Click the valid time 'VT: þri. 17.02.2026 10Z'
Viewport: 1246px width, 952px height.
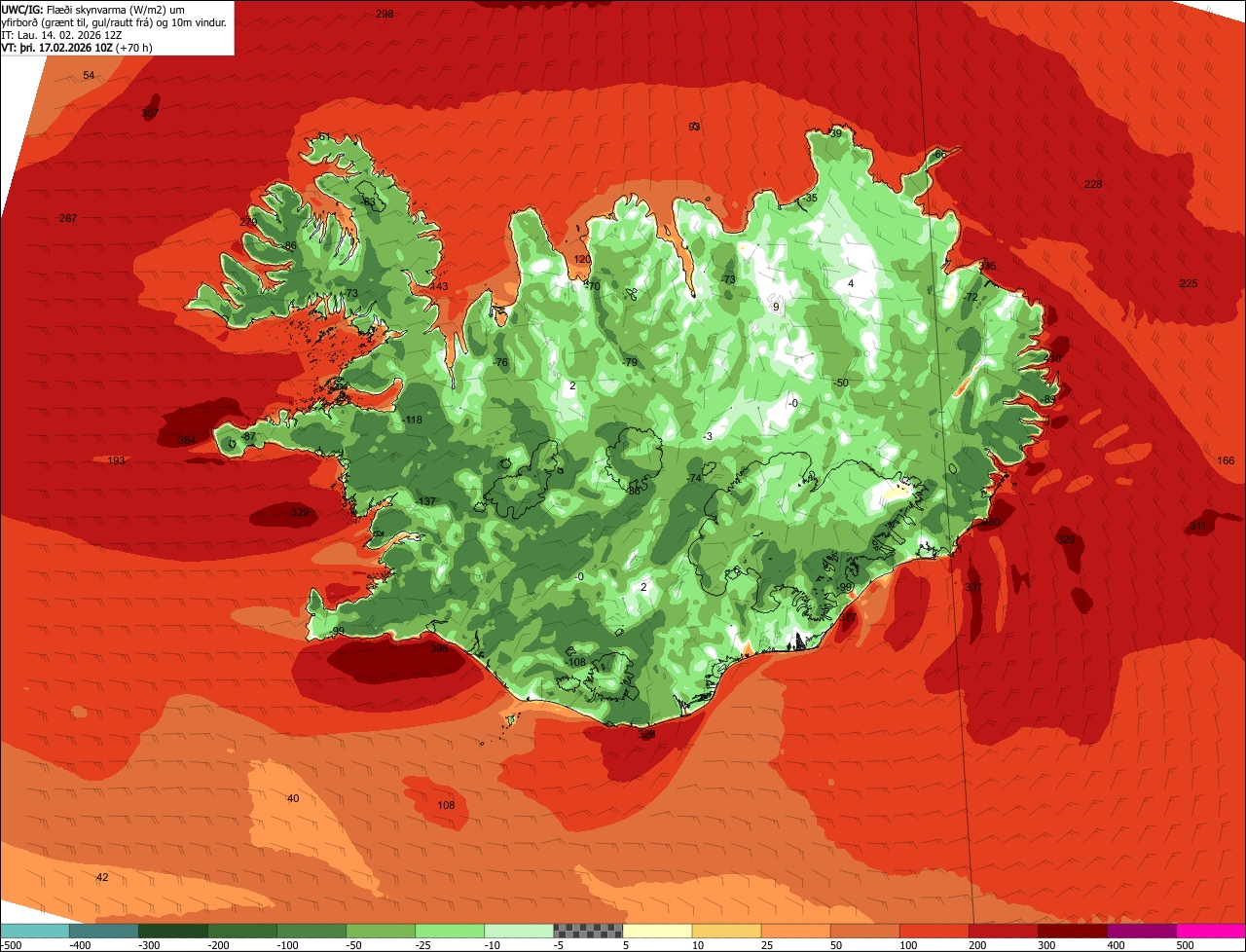click(x=56, y=48)
